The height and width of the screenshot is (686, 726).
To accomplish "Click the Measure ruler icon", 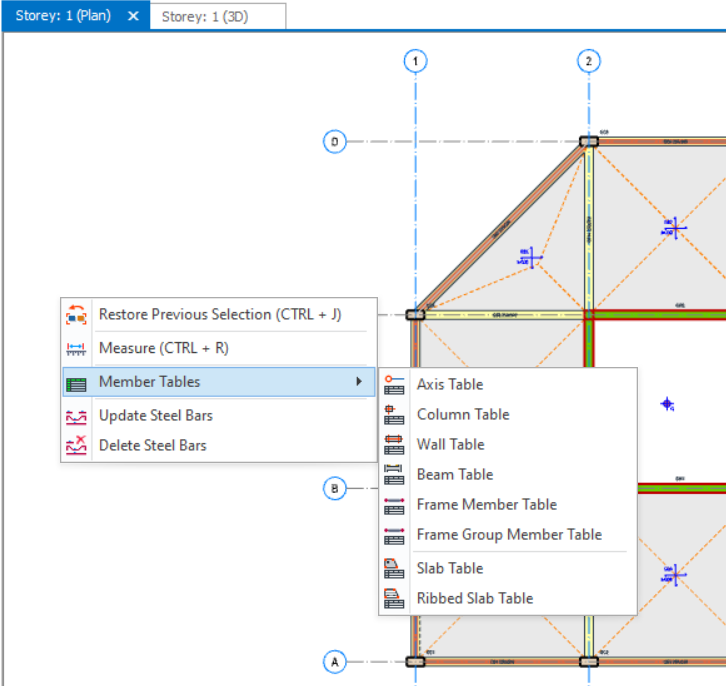I will tap(76, 348).
